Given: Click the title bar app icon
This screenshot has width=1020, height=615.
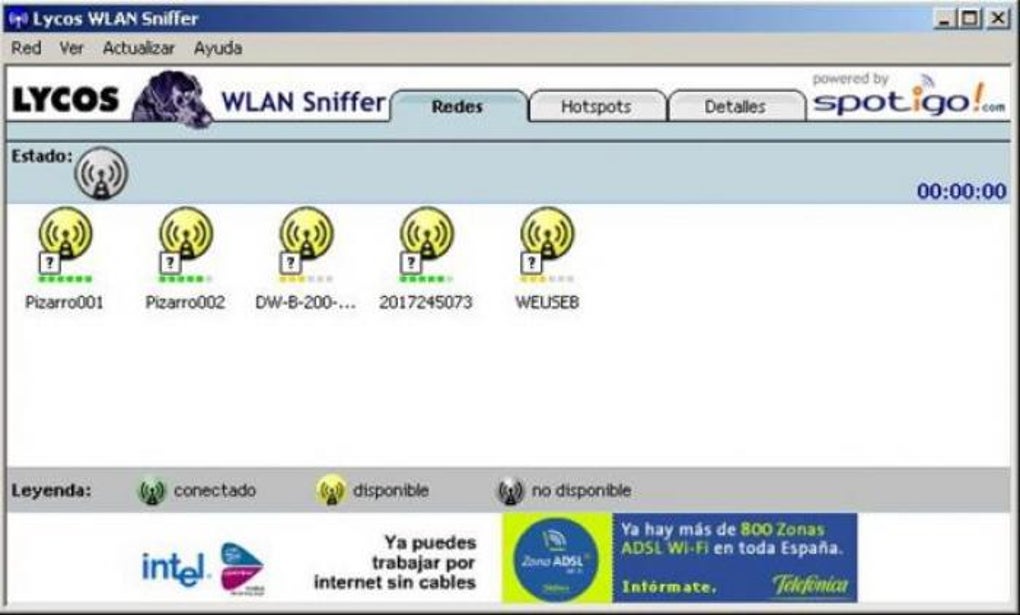Looking at the screenshot, I should [x=18, y=19].
